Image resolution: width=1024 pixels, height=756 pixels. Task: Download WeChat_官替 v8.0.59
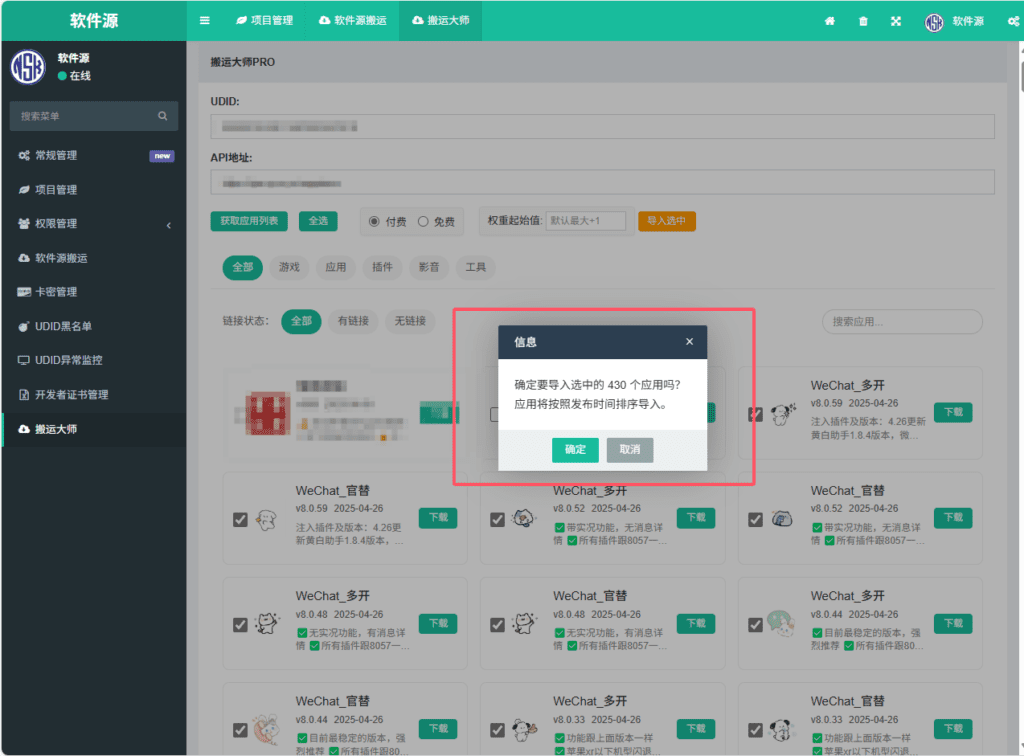pos(438,518)
